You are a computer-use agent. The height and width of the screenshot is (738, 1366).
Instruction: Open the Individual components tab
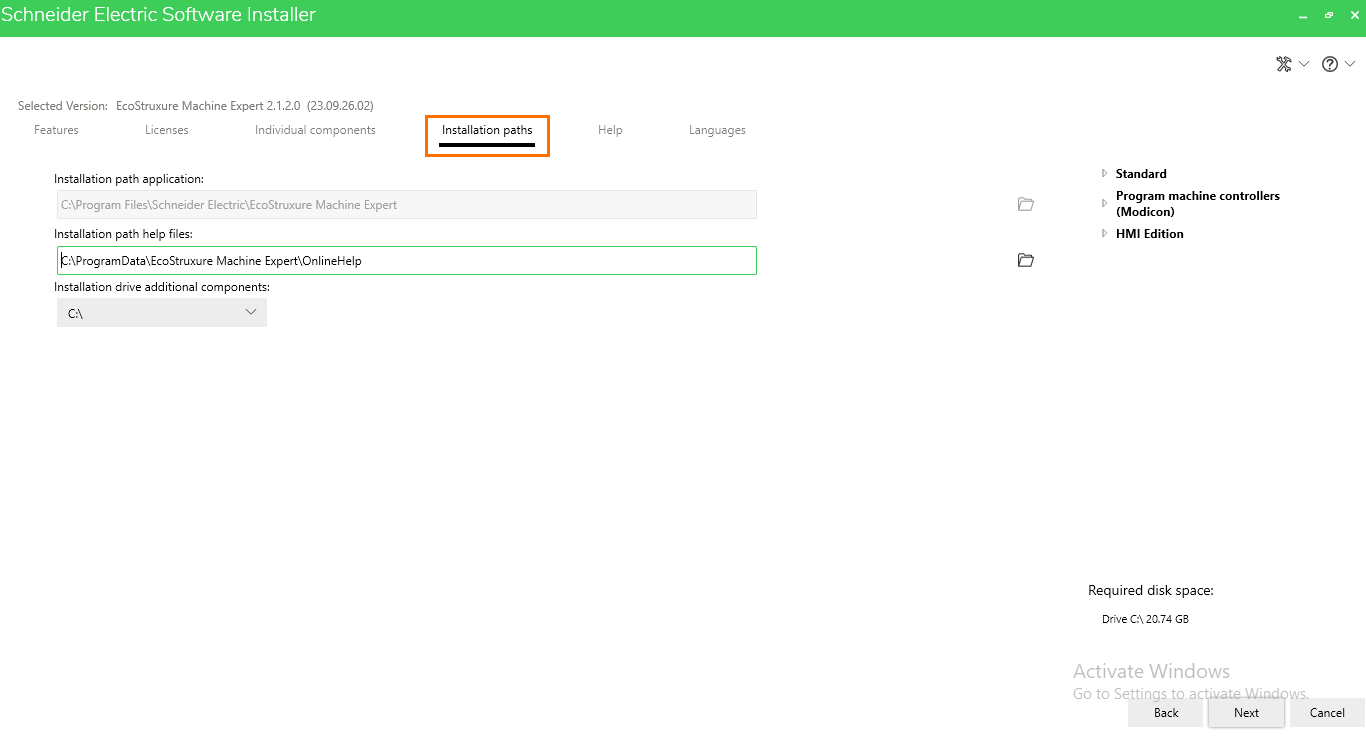coord(315,130)
